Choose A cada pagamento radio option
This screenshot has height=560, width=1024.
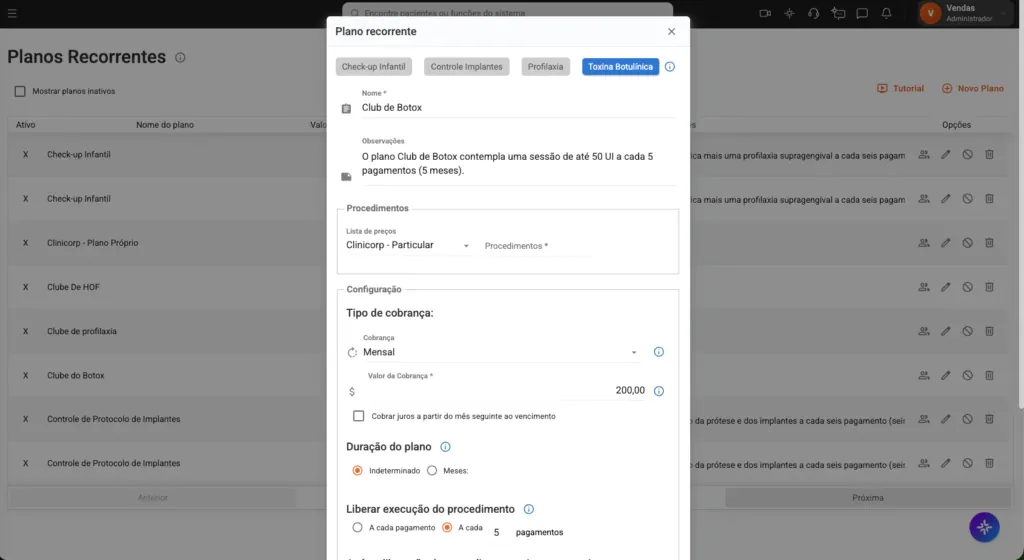click(357, 527)
